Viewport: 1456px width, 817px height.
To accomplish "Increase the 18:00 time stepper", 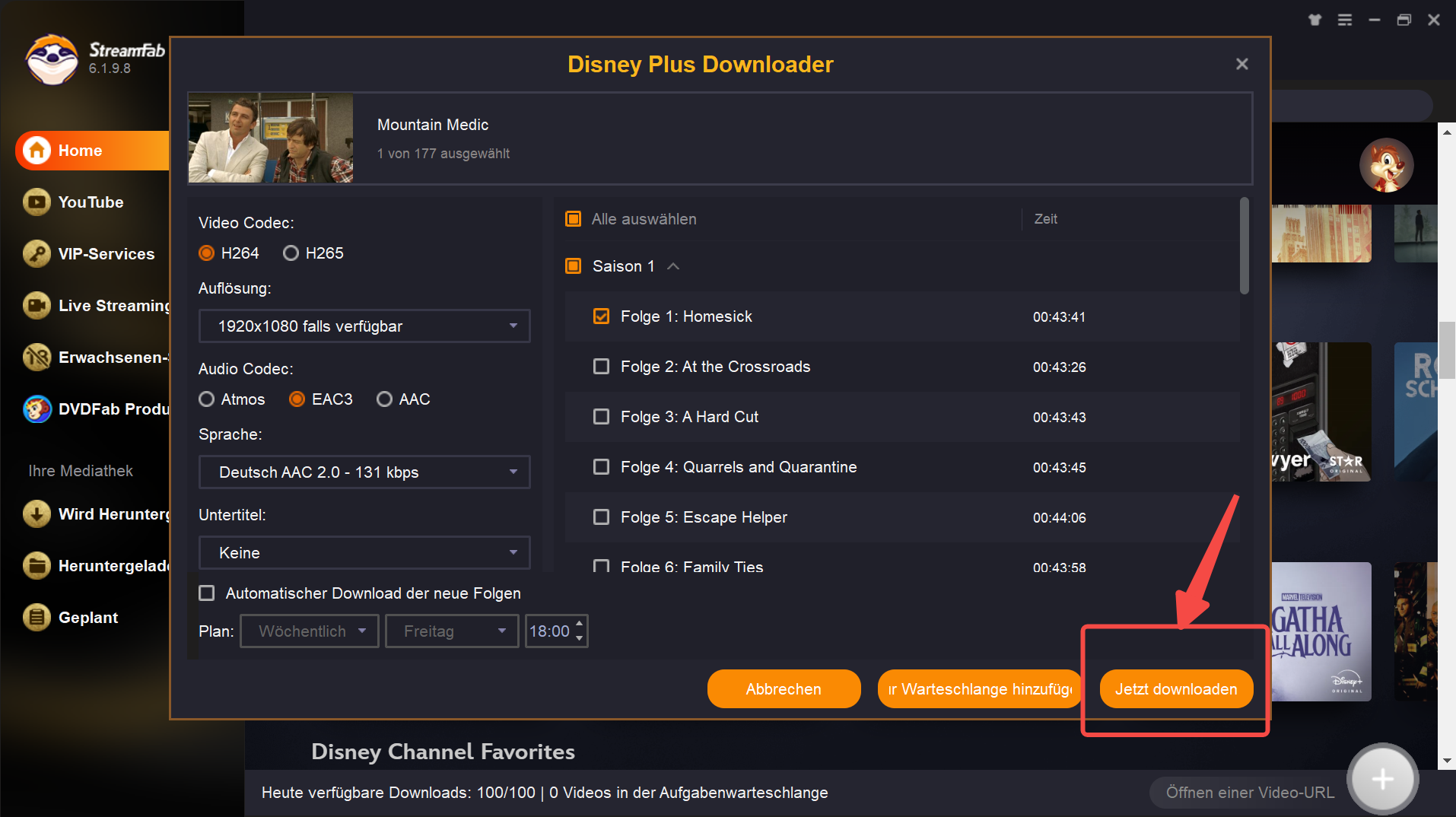I will (580, 625).
